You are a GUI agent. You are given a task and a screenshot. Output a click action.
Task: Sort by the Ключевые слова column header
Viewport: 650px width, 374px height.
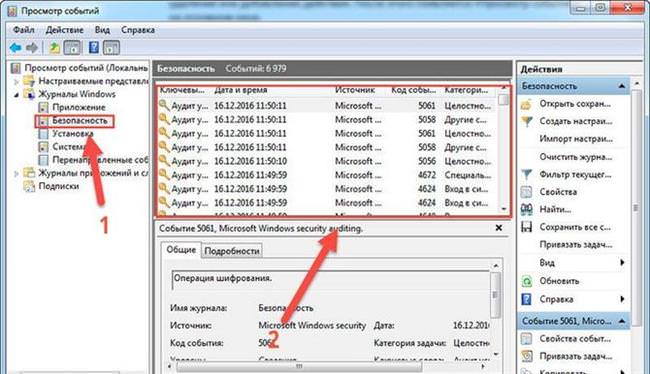(182, 90)
